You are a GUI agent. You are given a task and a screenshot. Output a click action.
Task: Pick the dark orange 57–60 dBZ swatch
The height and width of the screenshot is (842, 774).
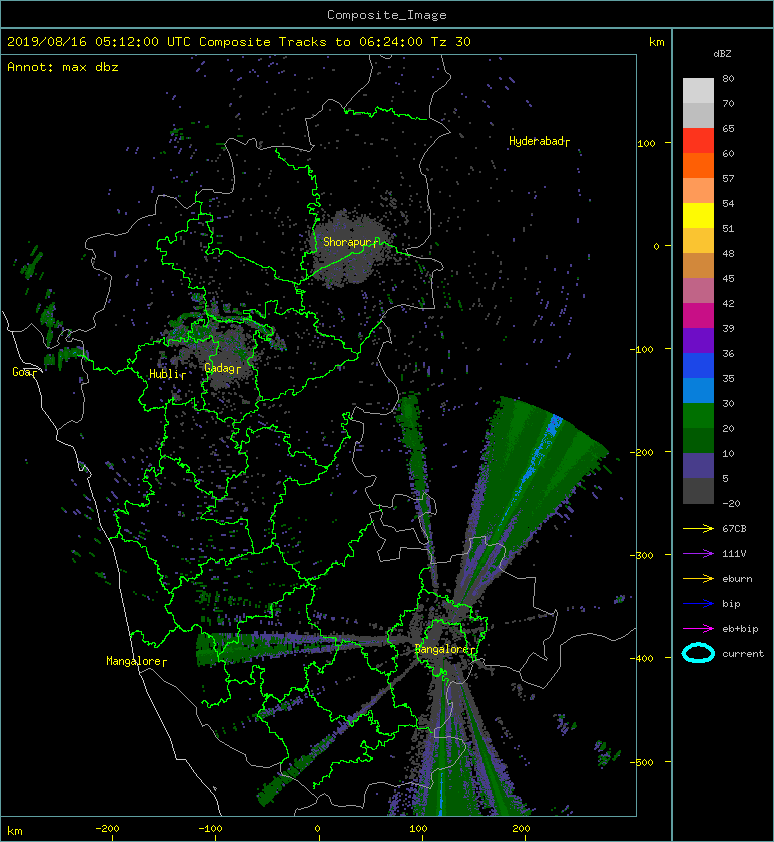tap(698, 165)
